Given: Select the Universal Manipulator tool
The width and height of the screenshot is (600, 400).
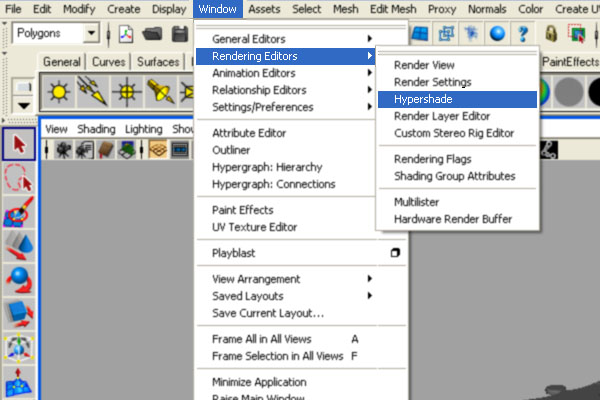Looking at the screenshot, I should click(x=19, y=348).
